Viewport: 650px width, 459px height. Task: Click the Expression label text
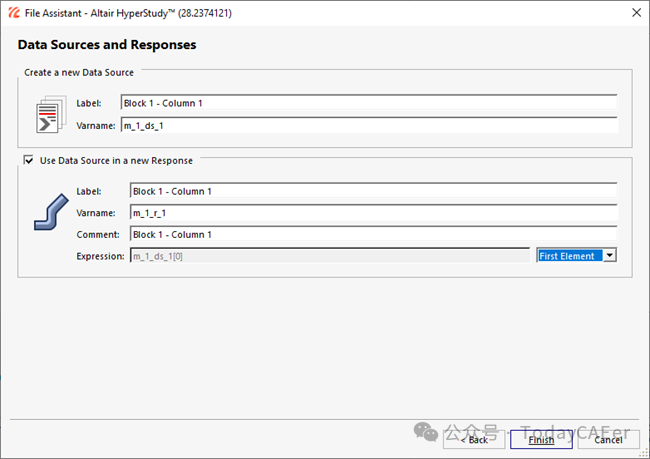(100, 257)
